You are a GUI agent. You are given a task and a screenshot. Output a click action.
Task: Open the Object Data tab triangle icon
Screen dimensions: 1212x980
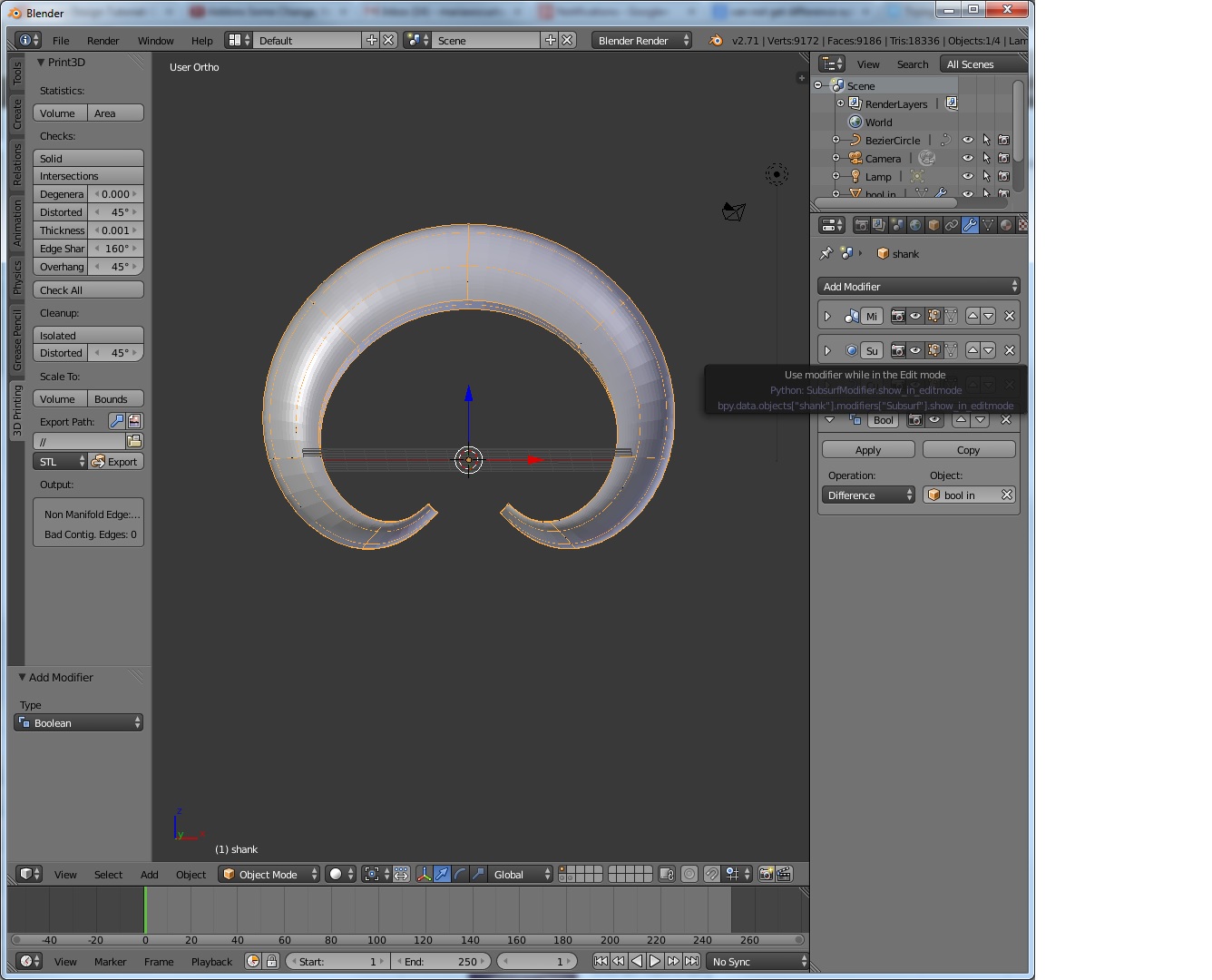(988, 225)
